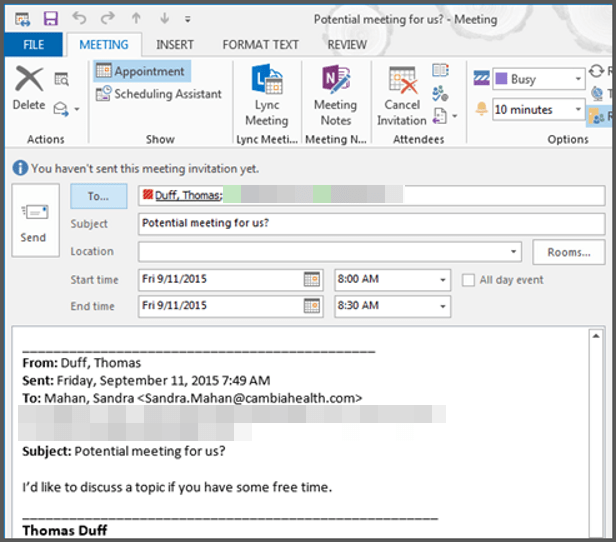
Task: Redo the last action
Action: coord(107,18)
